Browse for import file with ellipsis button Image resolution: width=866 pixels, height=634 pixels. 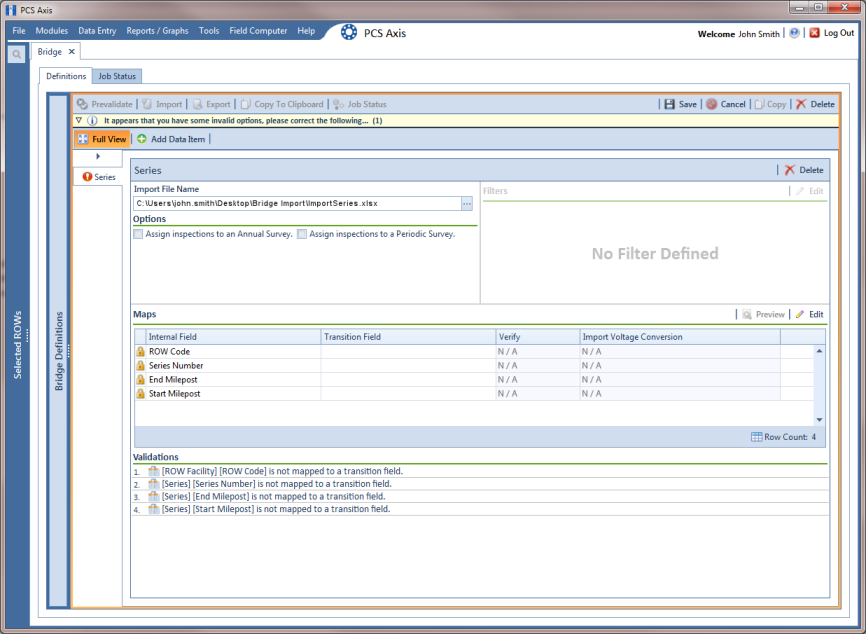pos(467,204)
